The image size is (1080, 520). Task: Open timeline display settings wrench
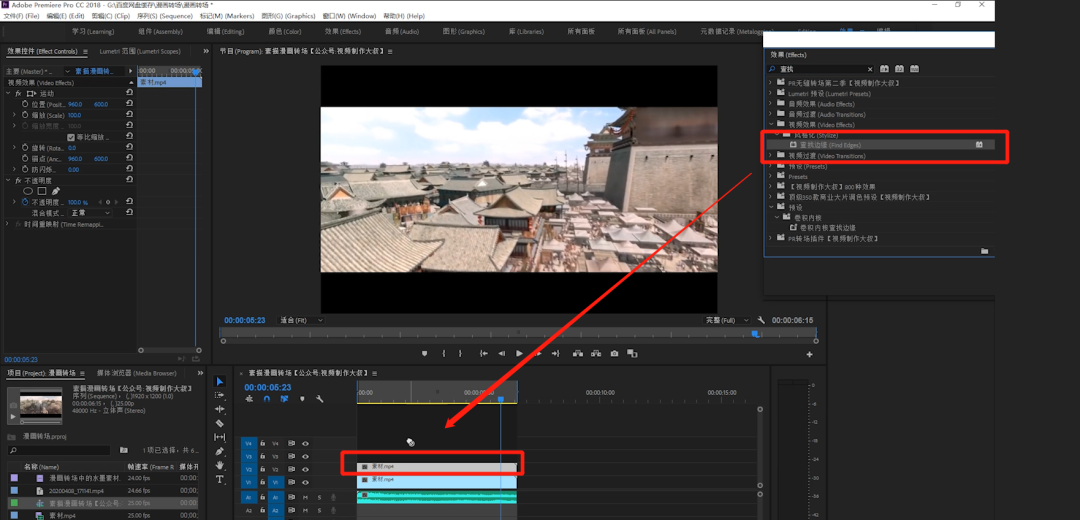tap(320, 399)
